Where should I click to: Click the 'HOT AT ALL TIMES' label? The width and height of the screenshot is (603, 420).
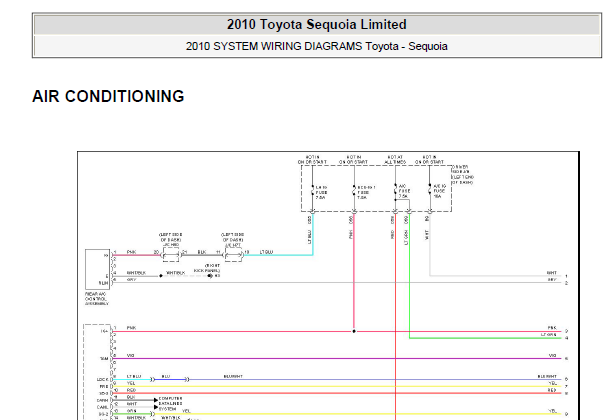(x=395, y=160)
